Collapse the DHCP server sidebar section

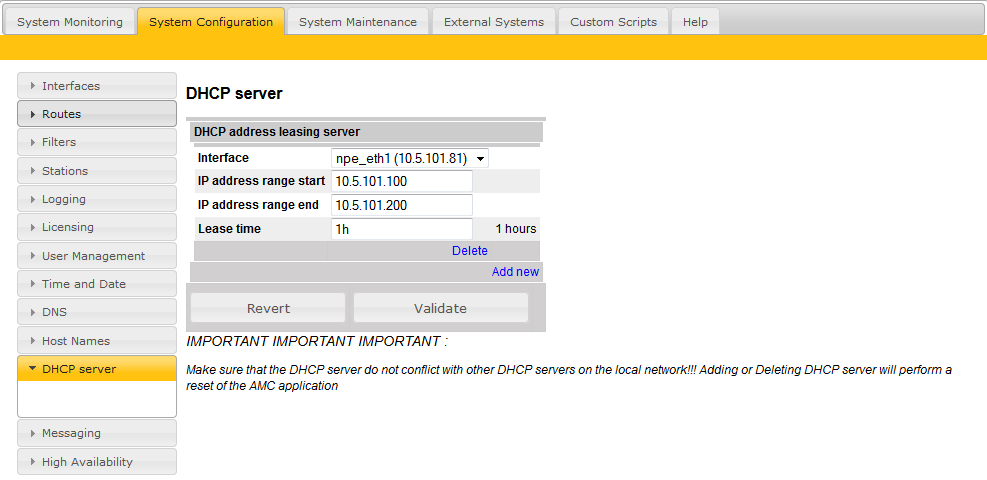96,369
